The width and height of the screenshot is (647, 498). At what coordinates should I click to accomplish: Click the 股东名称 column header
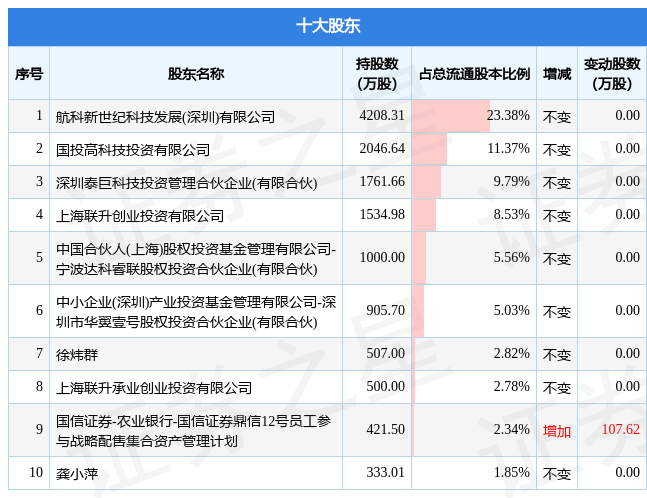pos(195,74)
